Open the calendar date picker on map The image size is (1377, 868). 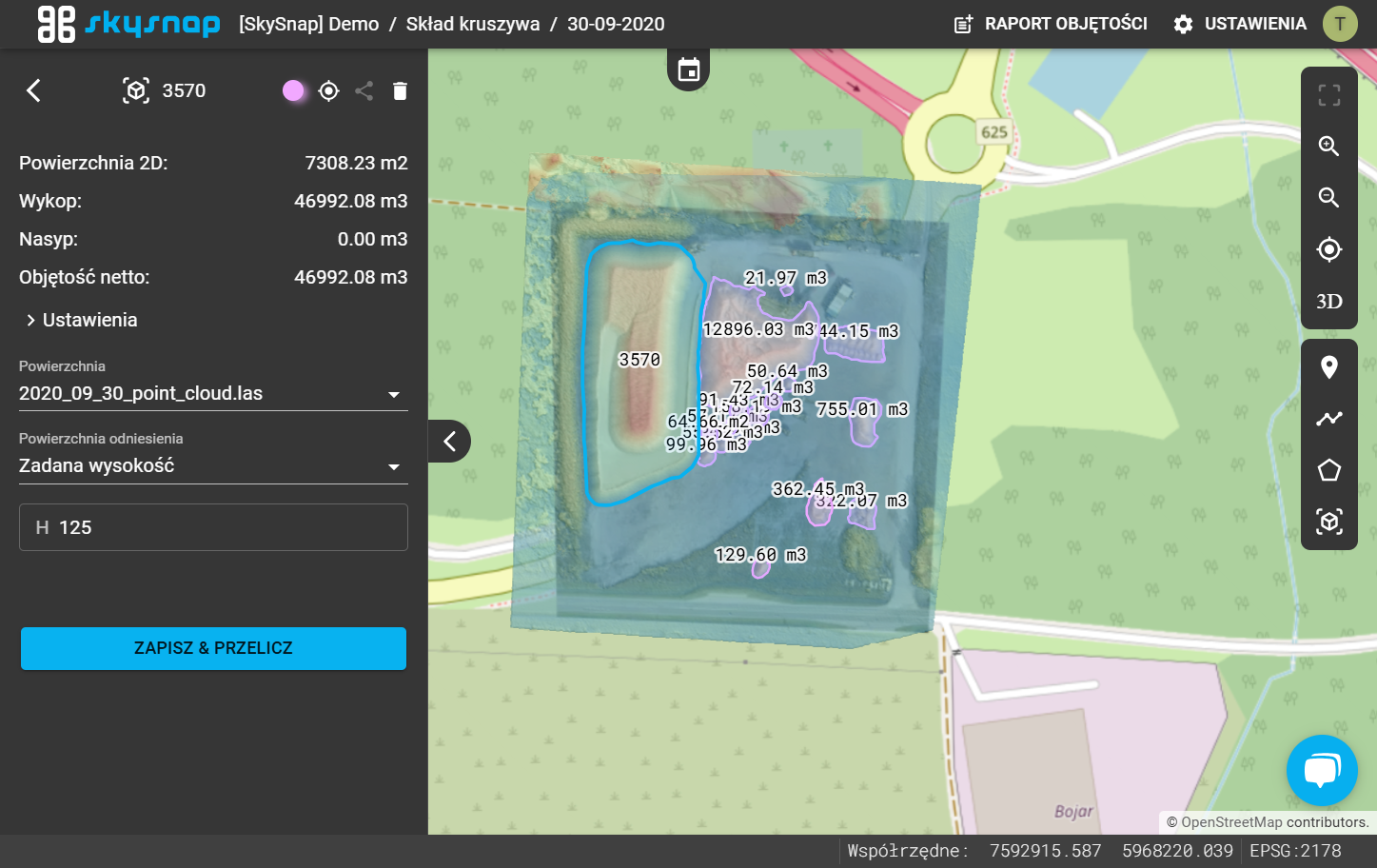(688, 69)
